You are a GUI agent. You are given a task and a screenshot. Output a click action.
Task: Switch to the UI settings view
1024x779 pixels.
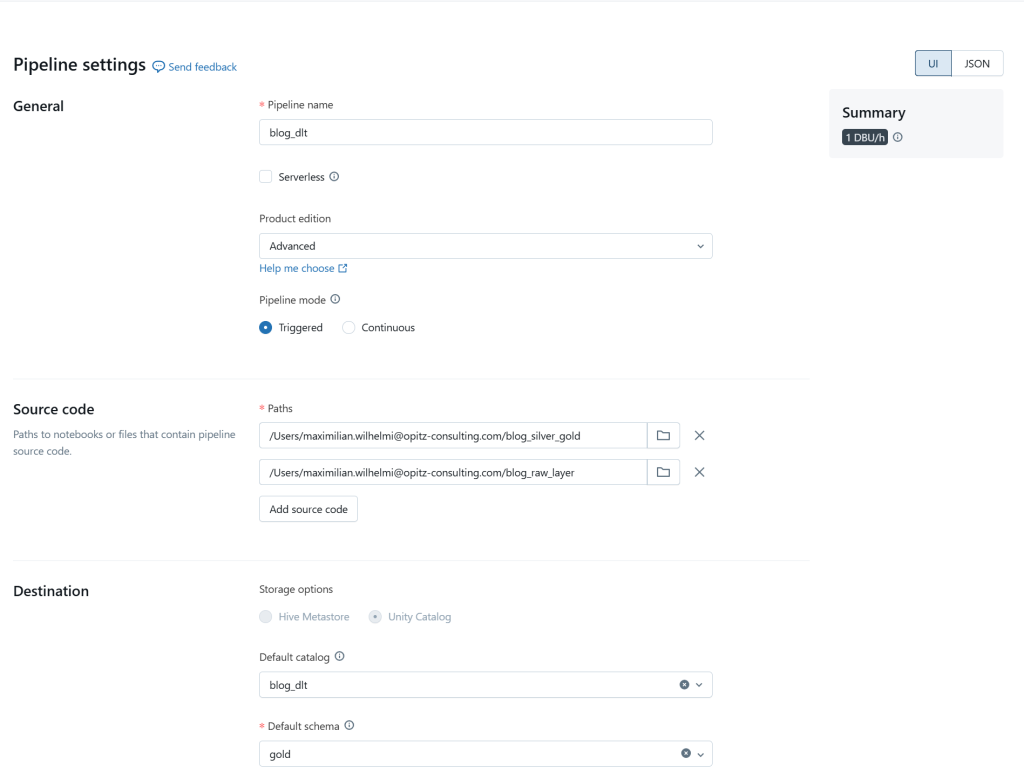point(933,63)
